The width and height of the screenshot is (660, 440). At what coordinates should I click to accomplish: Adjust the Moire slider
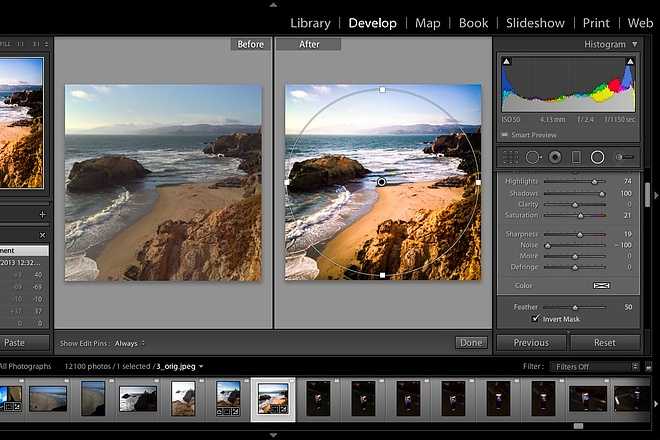pos(575,256)
